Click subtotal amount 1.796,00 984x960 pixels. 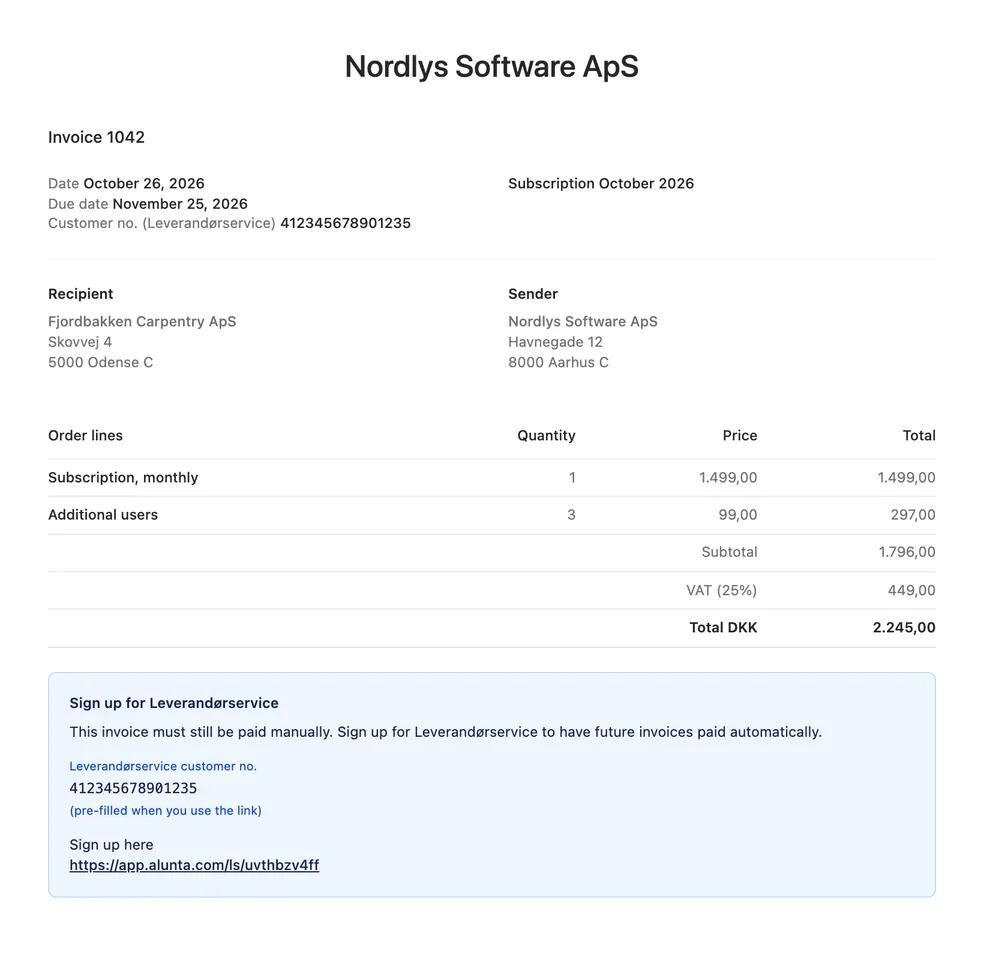click(x=907, y=552)
